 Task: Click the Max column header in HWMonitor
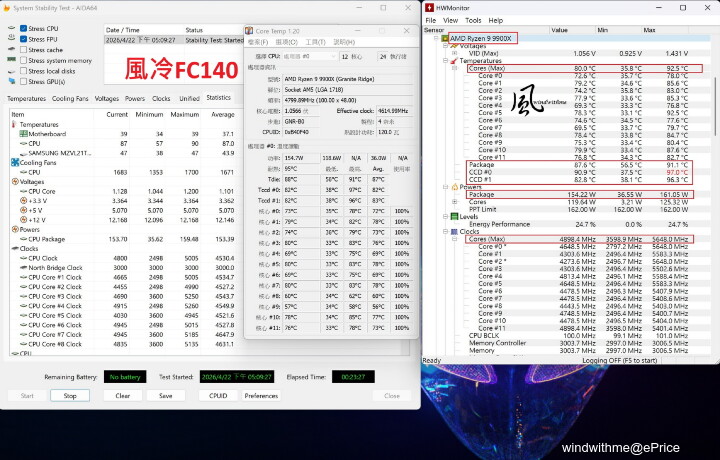pyautogui.click(x=665, y=30)
